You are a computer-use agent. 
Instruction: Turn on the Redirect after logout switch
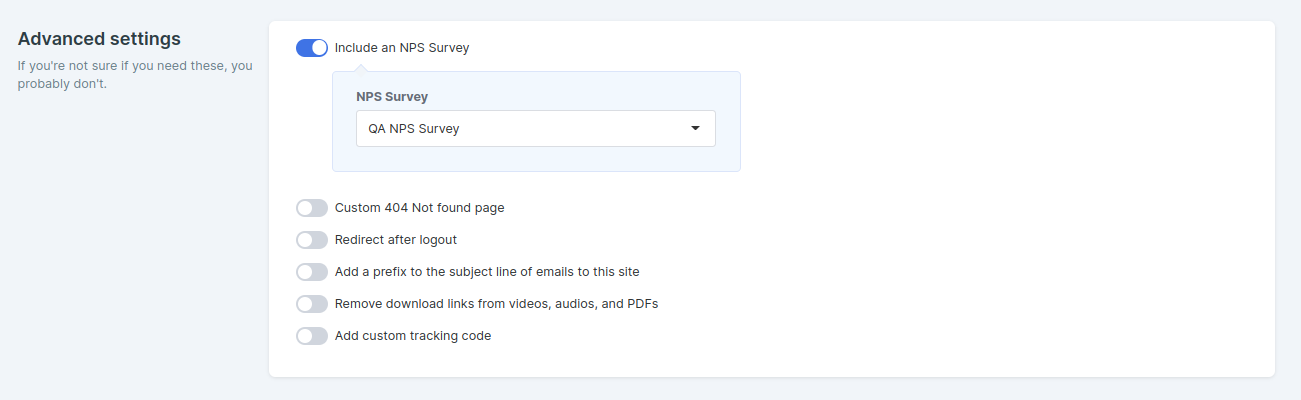coord(312,240)
